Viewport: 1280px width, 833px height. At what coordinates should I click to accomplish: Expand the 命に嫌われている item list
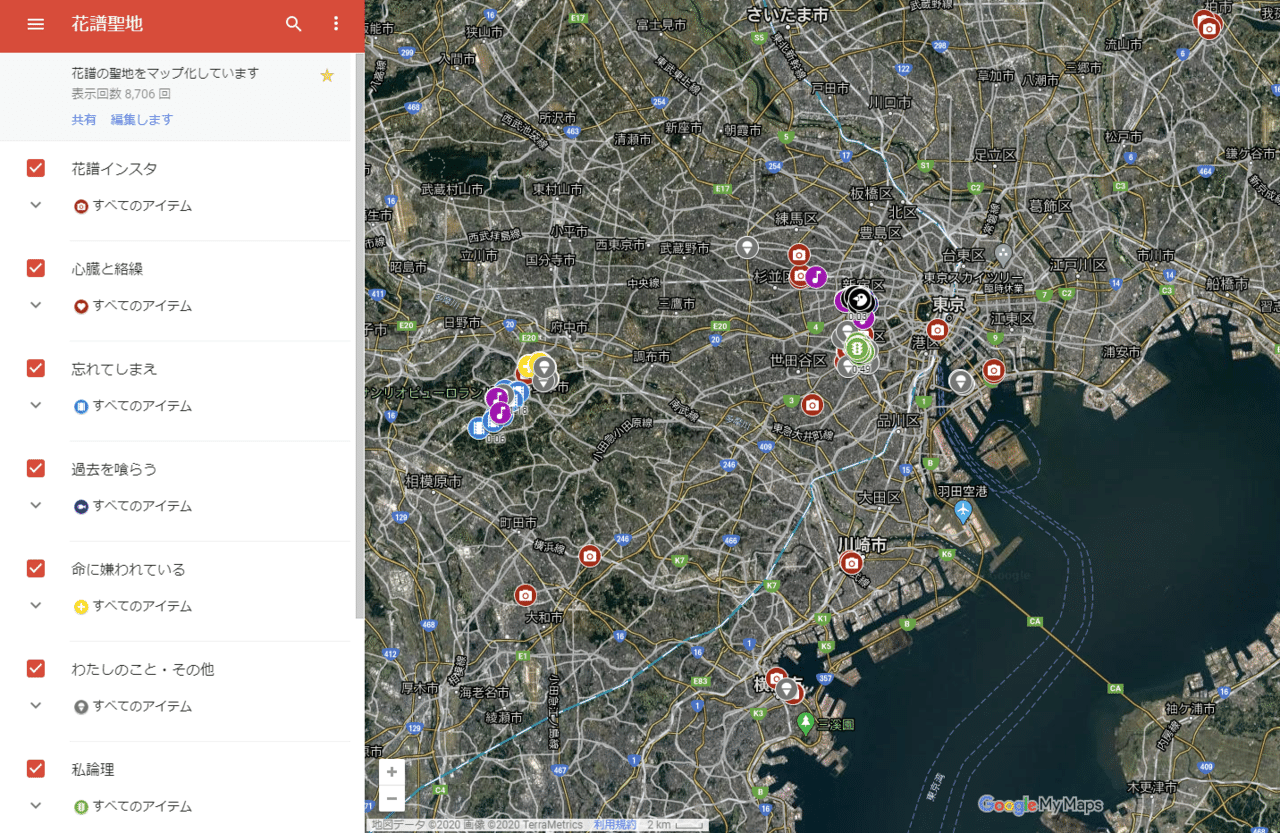(x=36, y=605)
